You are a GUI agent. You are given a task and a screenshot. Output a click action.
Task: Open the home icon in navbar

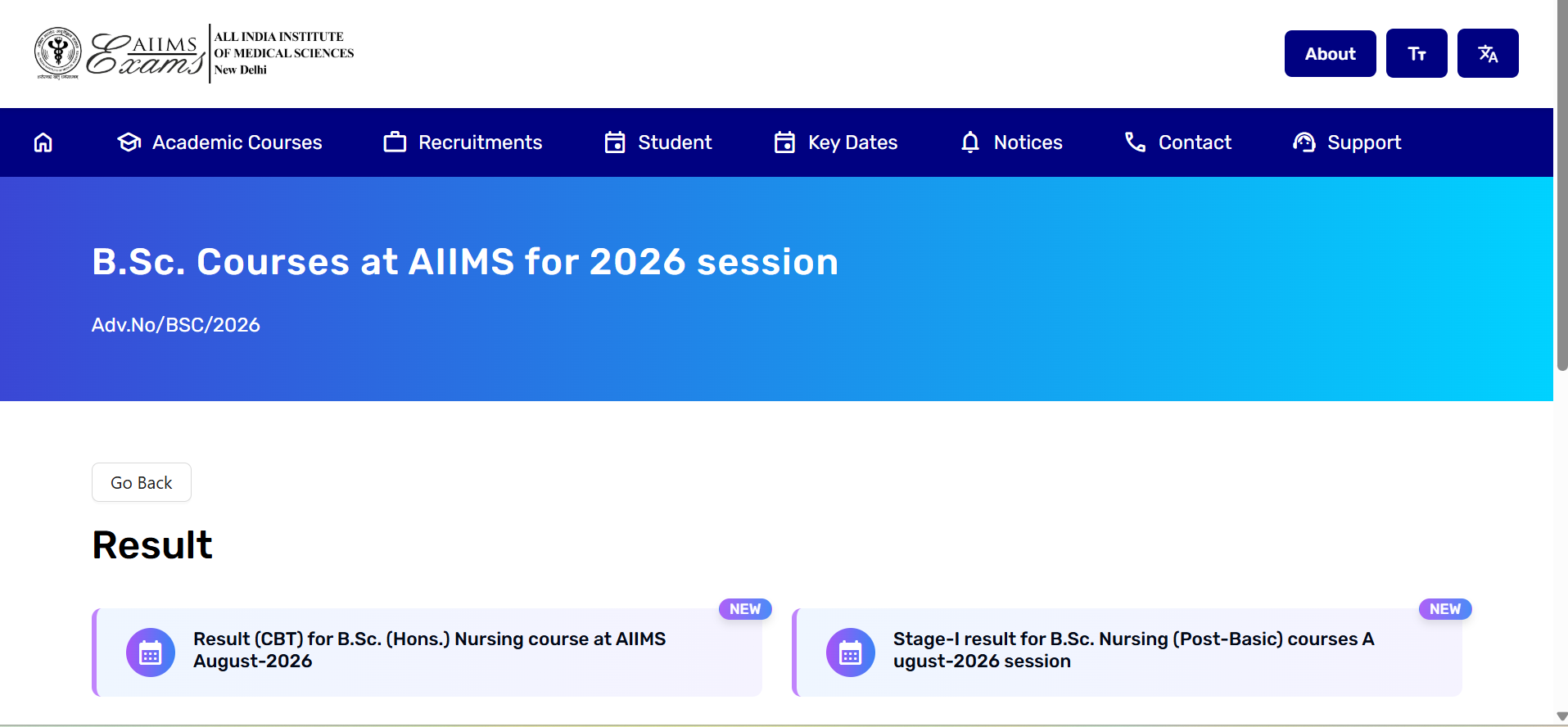click(x=43, y=142)
